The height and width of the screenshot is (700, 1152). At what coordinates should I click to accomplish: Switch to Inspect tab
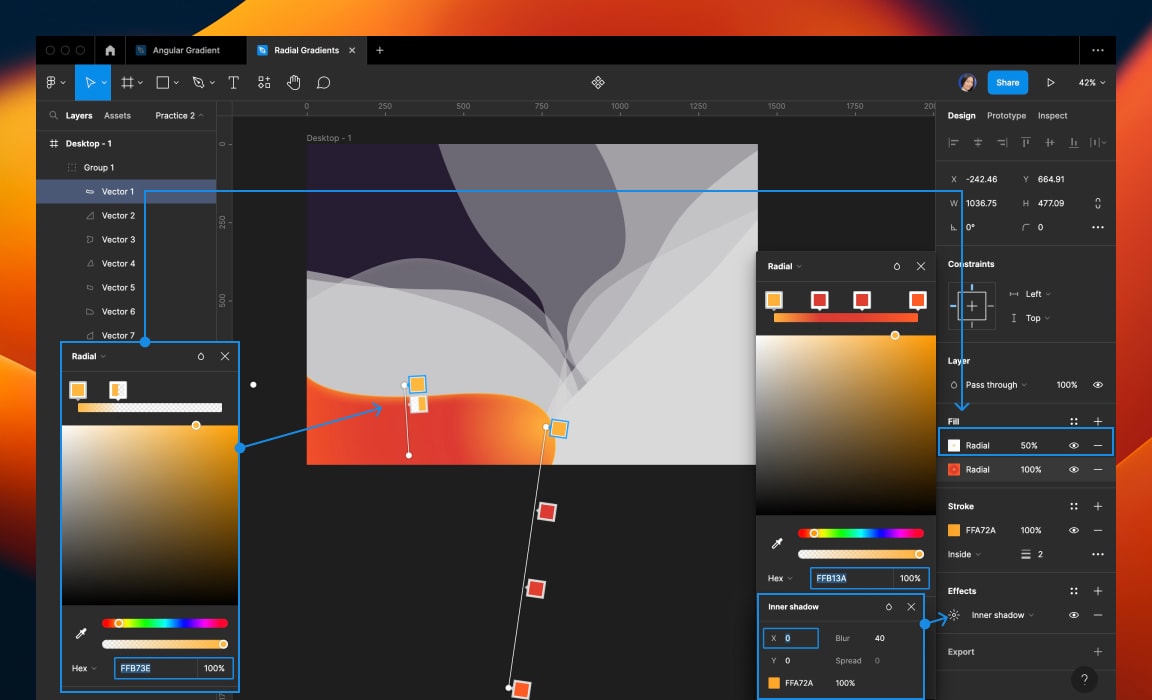tap(1052, 115)
